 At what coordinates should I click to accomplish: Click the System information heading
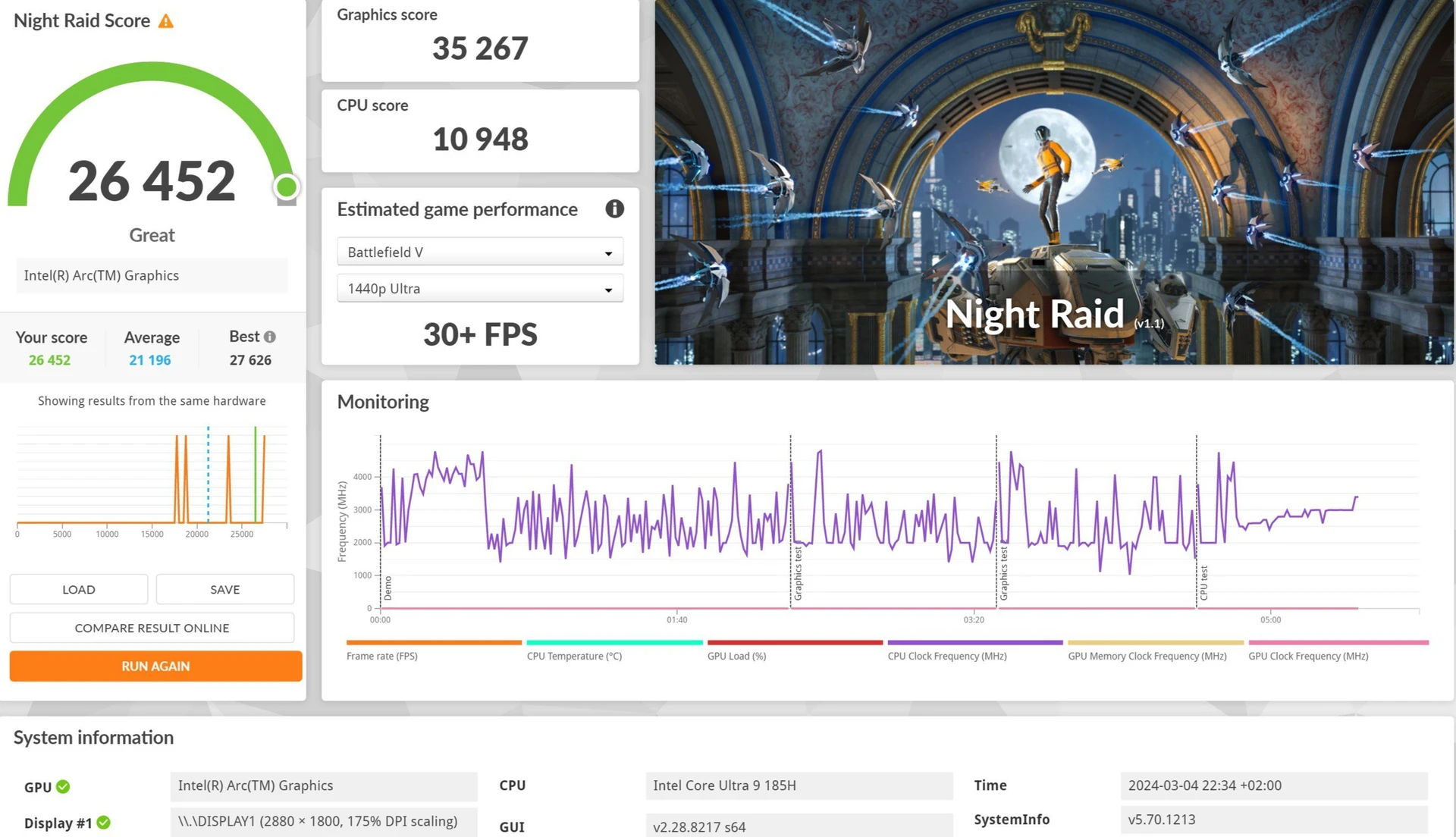tap(93, 738)
